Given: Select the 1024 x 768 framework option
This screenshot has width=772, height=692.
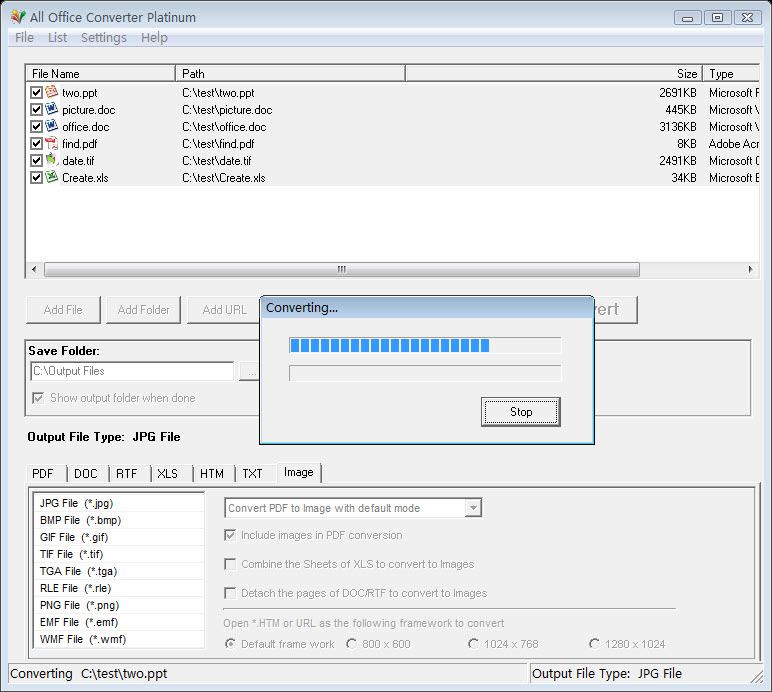Looking at the screenshot, I should pyautogui.click(x=474, y=644).
